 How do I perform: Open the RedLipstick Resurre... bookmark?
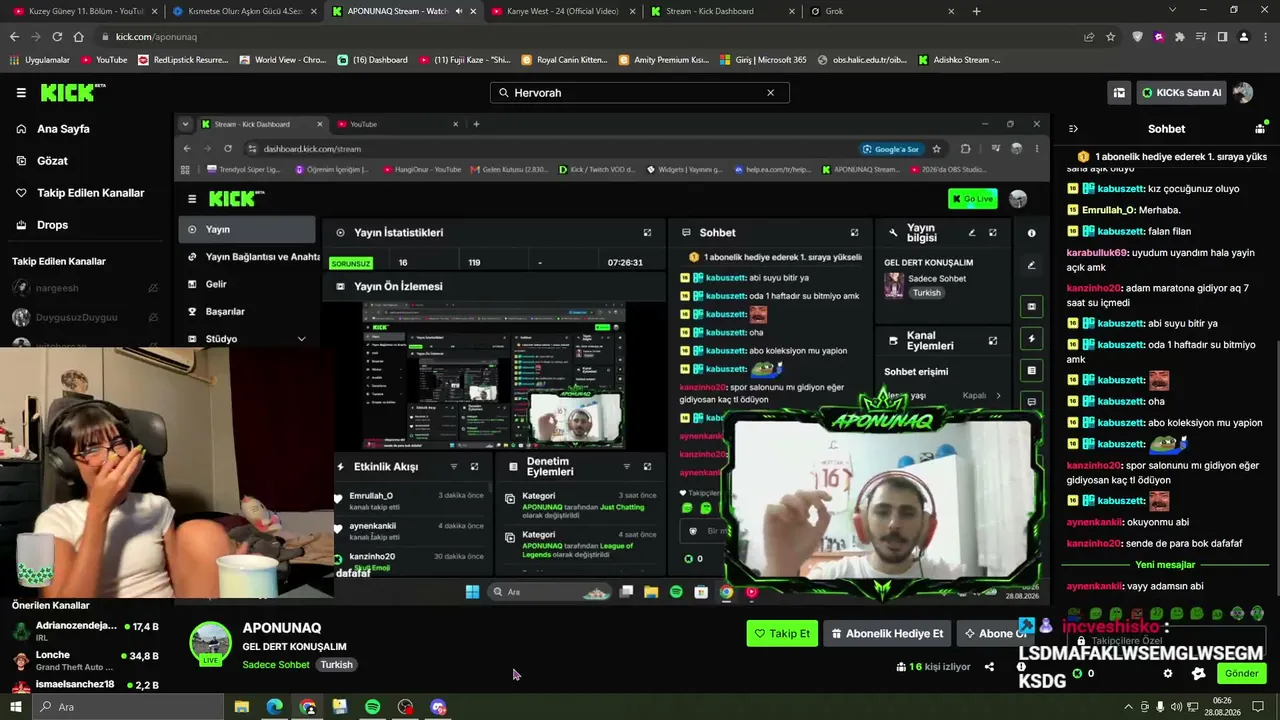pos(183,60)
